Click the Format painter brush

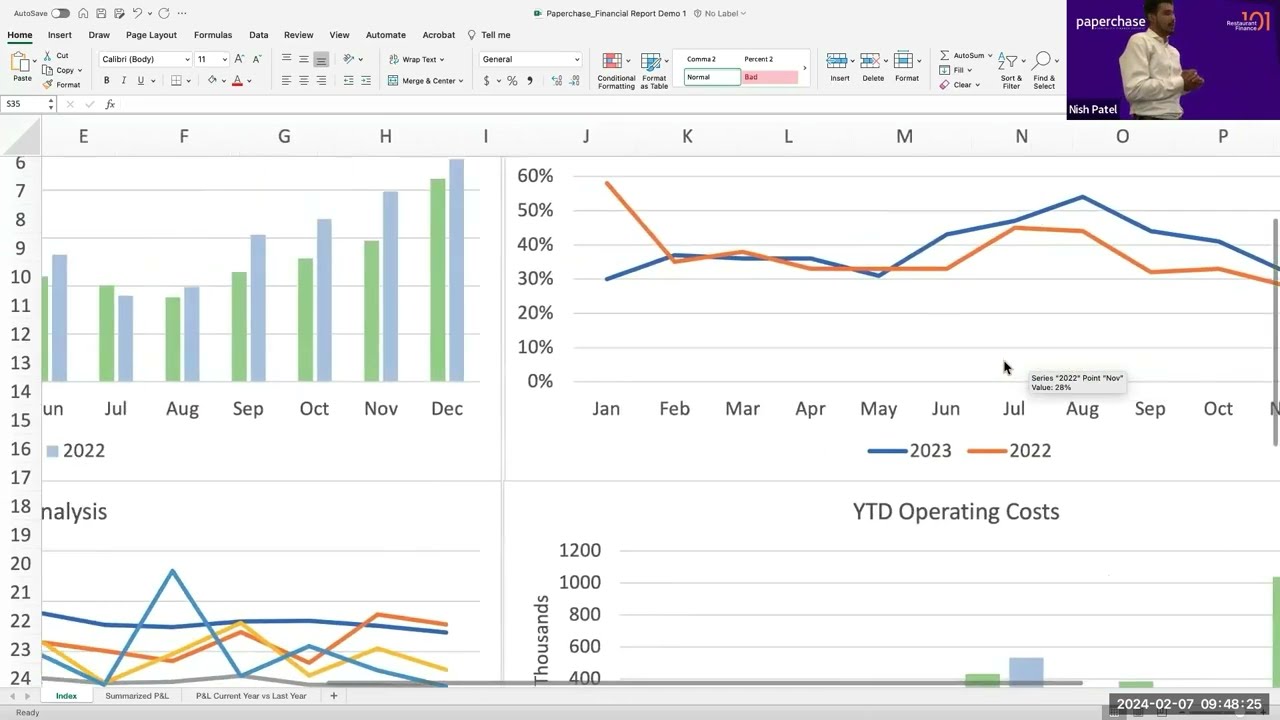click(x=61, y=84)
